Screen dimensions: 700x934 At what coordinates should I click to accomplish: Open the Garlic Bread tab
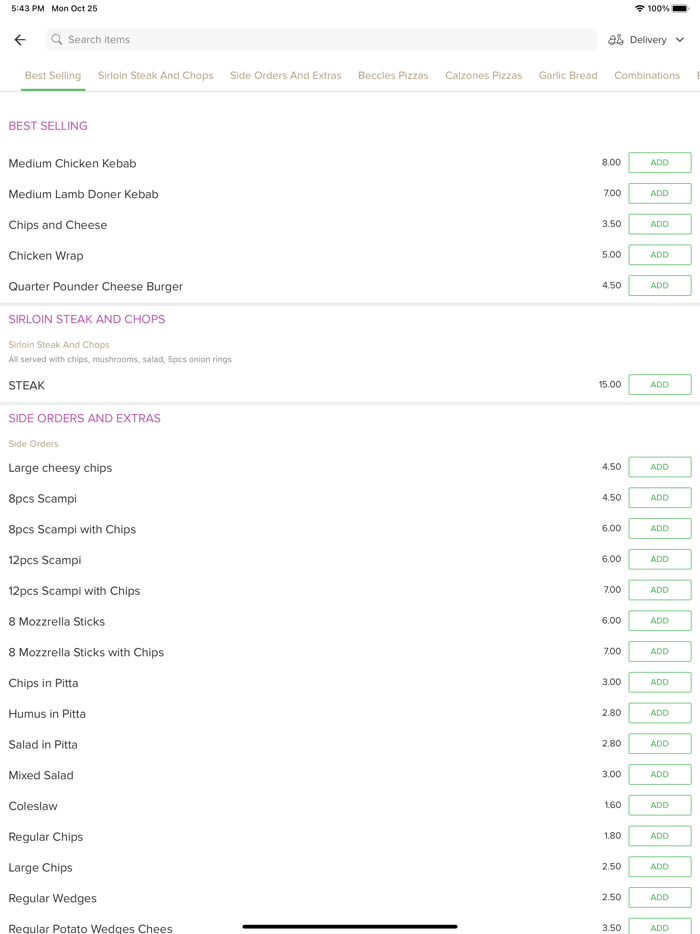point(568,76)
